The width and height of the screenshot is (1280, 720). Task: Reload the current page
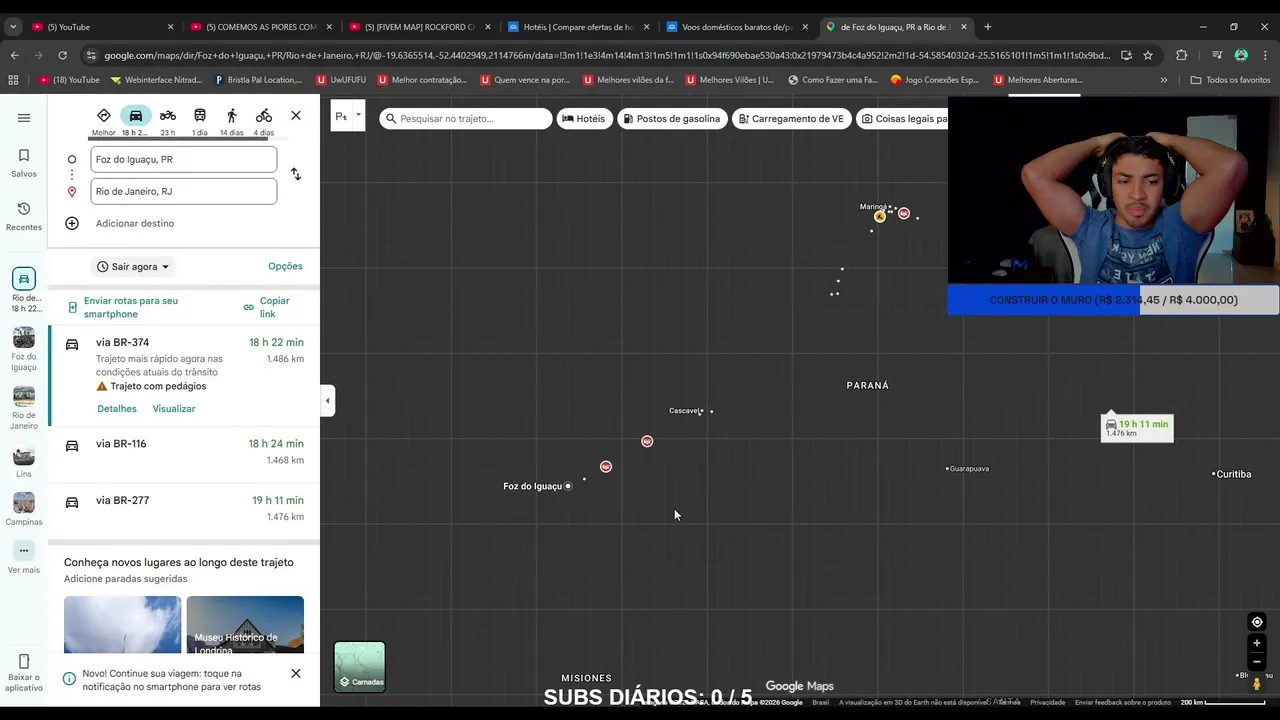[62, 55]
